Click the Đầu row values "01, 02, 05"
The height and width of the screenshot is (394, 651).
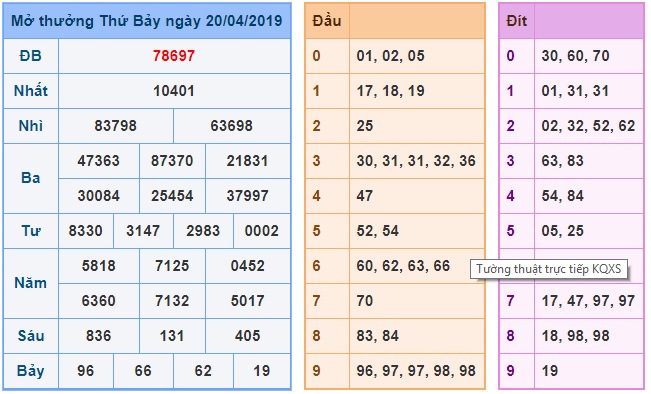tap(391, 56)
